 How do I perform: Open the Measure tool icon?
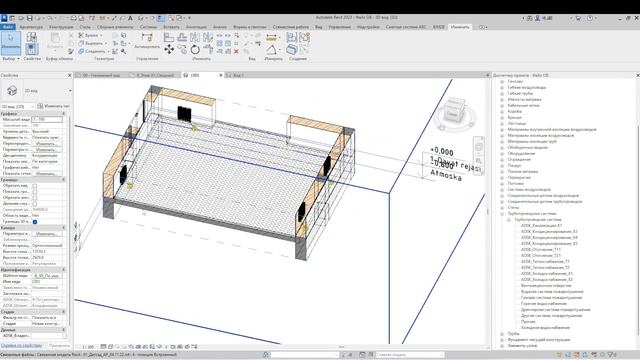click(271, 38)
